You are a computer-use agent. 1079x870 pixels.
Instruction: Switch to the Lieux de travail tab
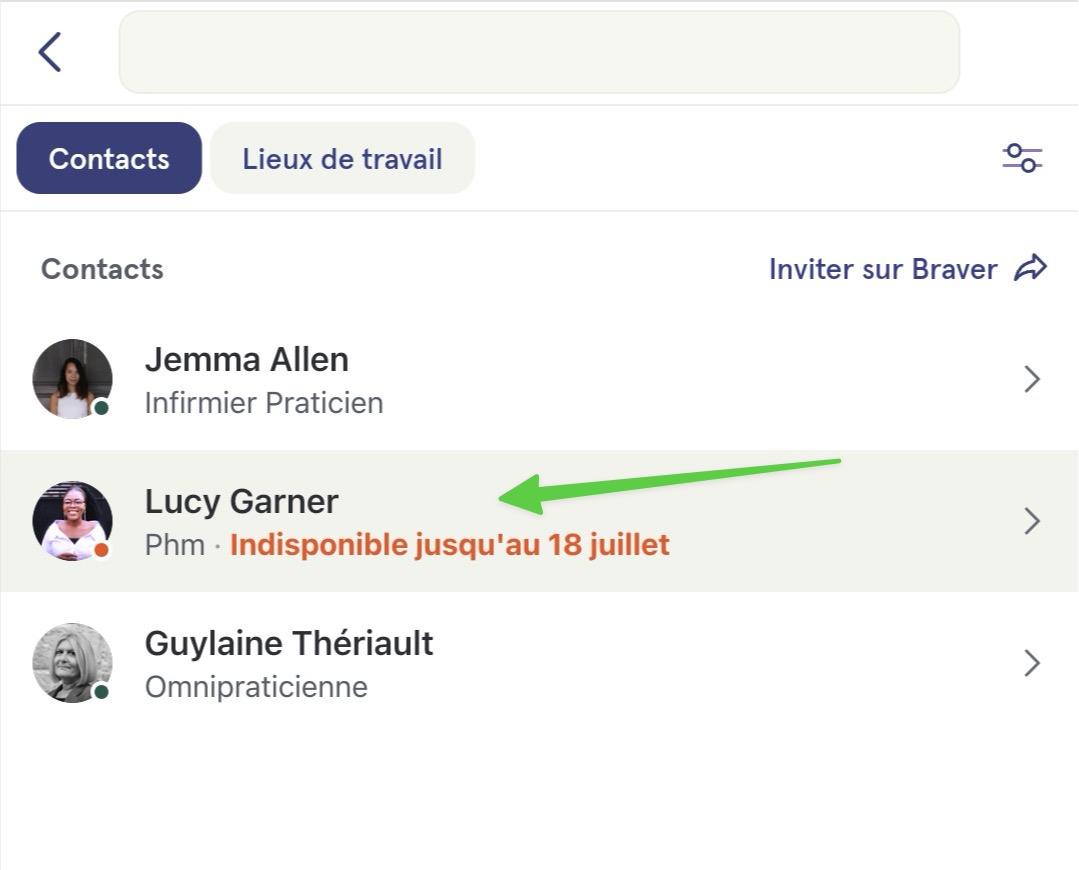coord(342,158)
